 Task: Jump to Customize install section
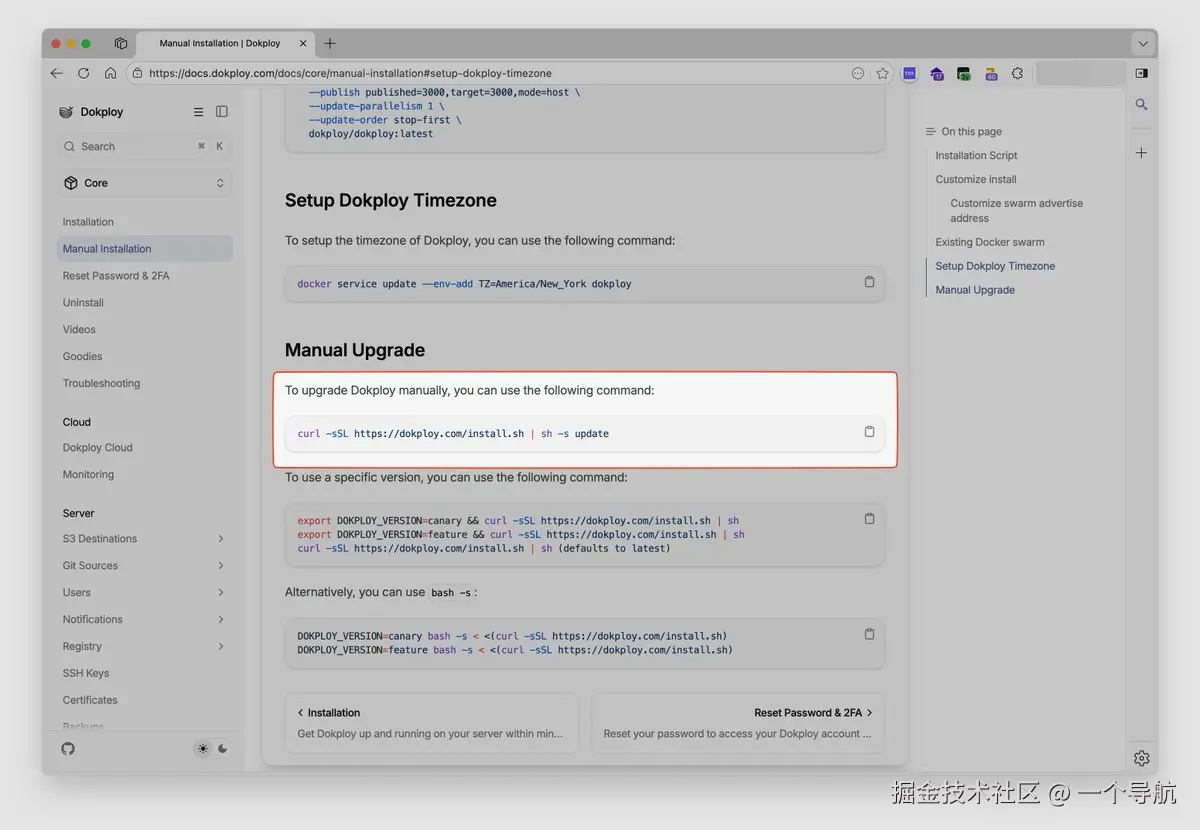[x=976, y=180]
